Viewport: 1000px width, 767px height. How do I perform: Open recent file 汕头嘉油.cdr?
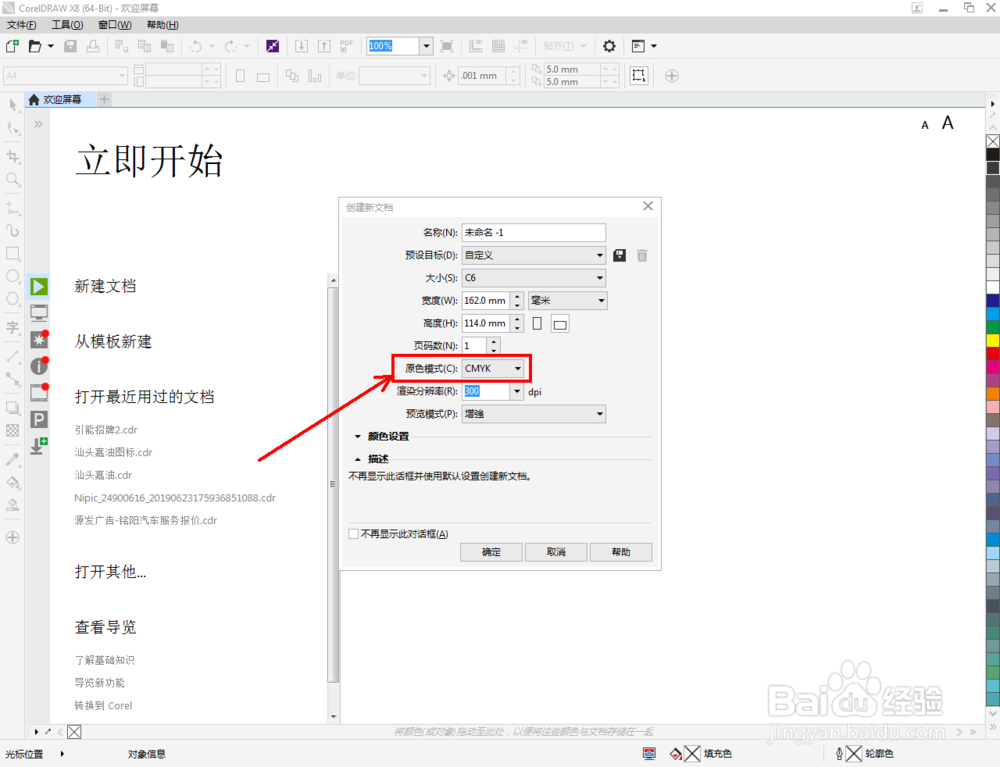pos(103,475)
